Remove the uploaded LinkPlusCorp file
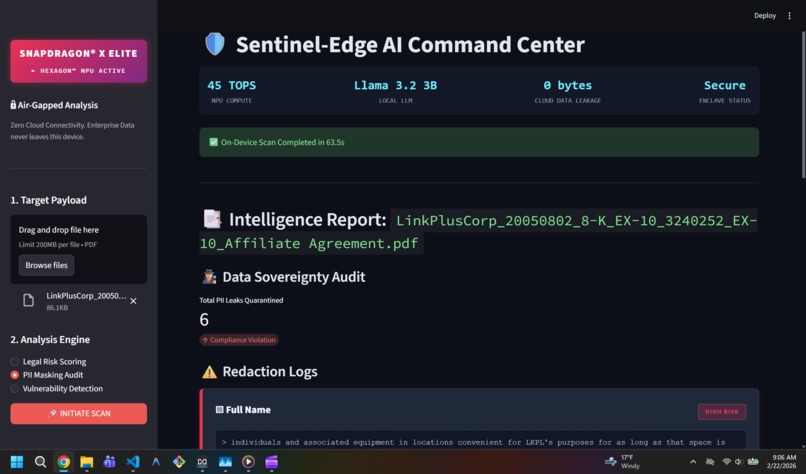Screen dimensions: 806x474 (x=133, y=301)
